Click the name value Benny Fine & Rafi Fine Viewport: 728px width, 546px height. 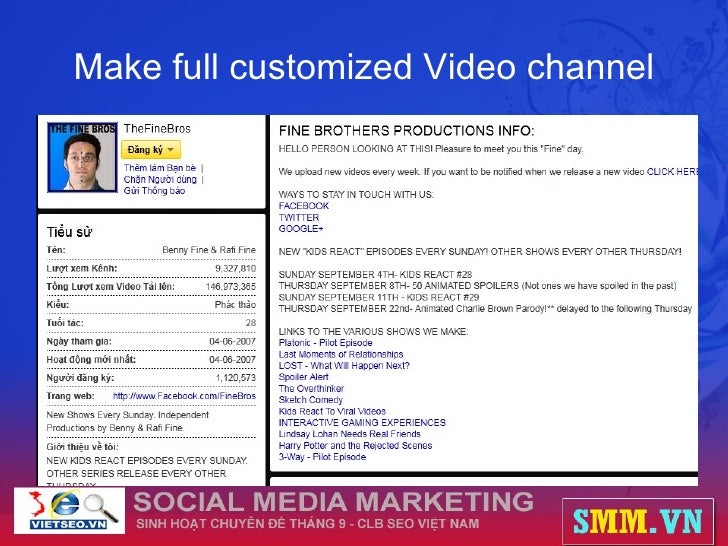[x=209, y=250]
